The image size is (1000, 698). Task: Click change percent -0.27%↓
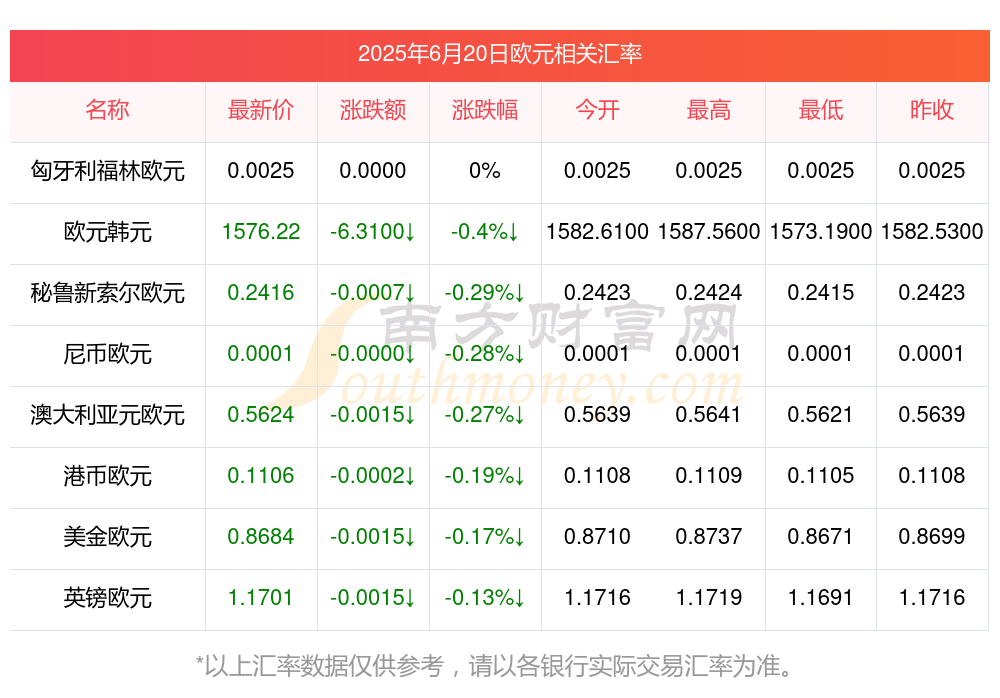pyautogui.click(x=485, y=415)
